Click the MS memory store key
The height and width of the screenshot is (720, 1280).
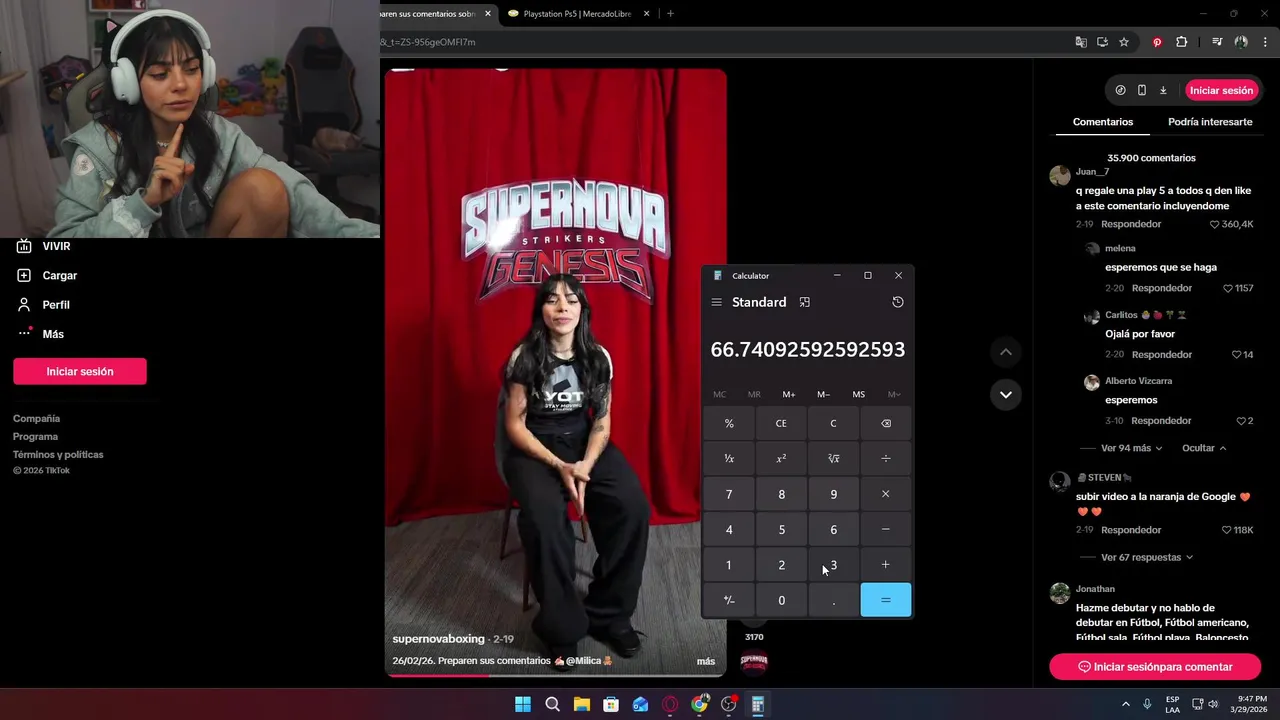pos(858,394)
